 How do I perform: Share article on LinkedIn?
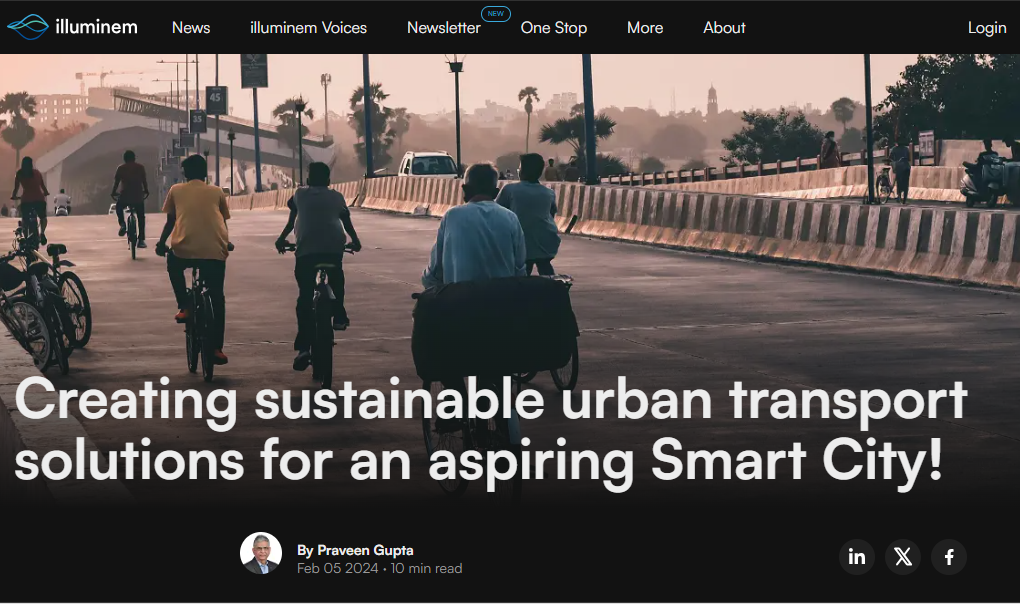pos(857,557)
